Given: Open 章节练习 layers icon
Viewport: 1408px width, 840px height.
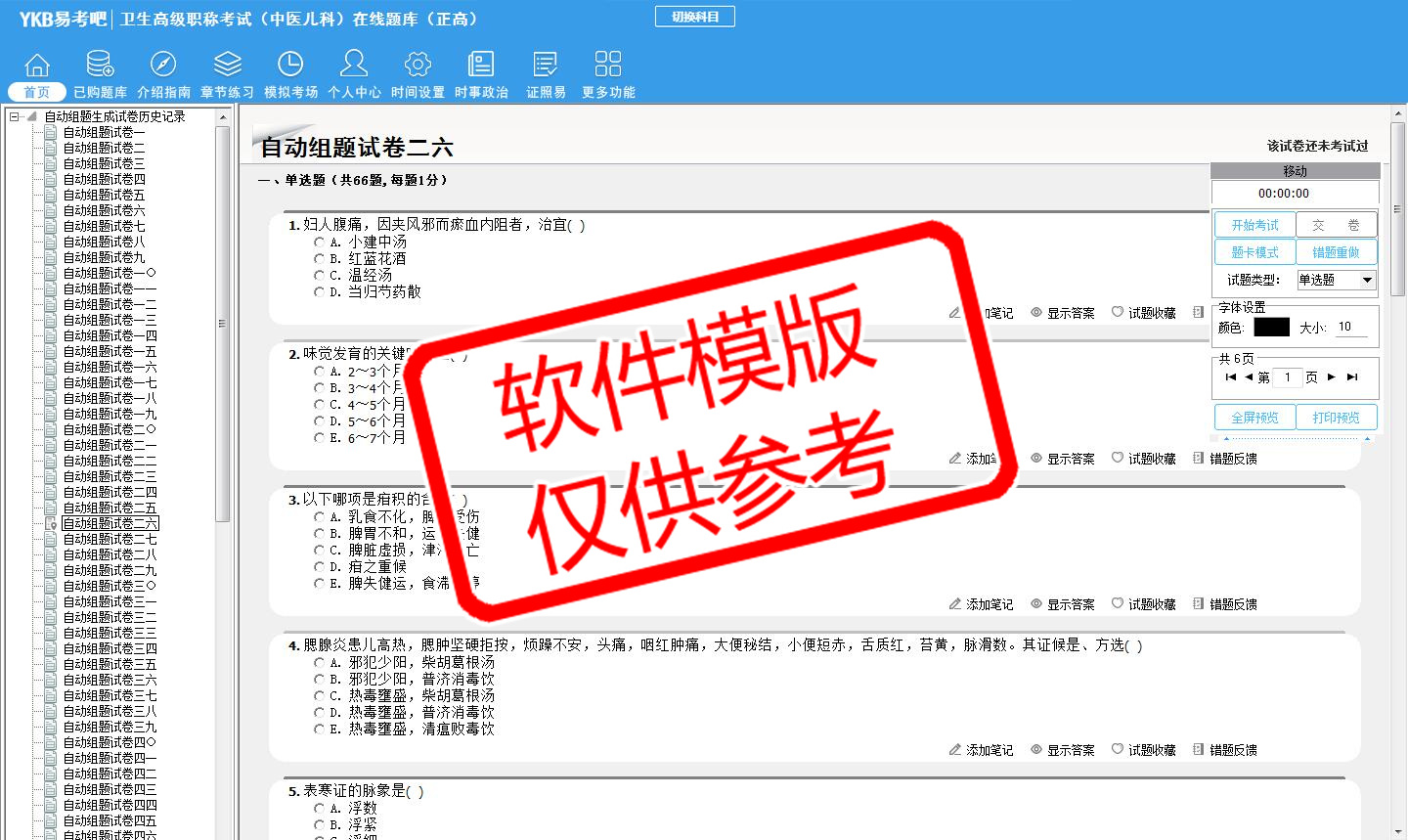Looking at the screenshot, I should 227,65.
